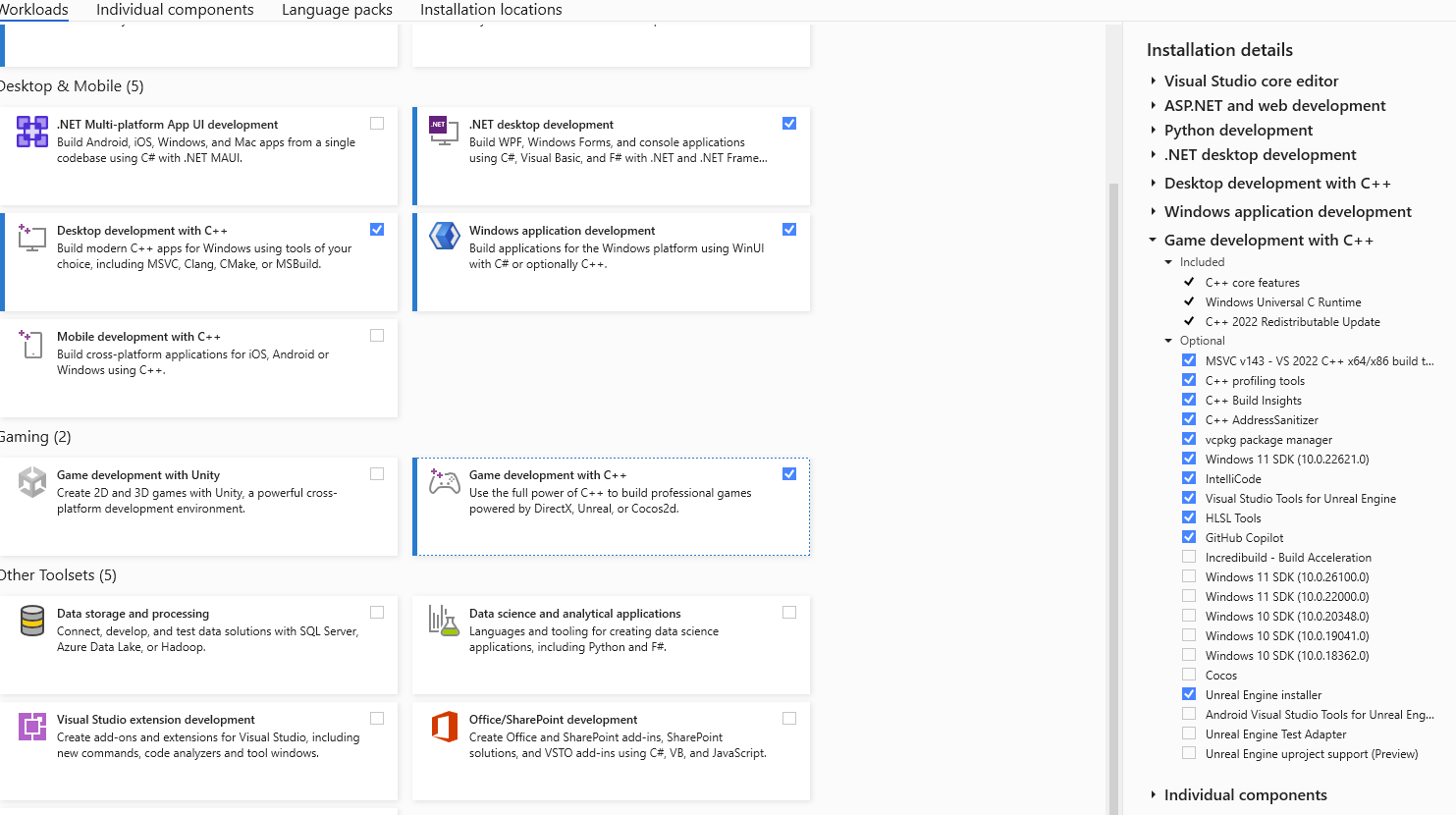
Task: Collapse the Included components section
Action: (x=1168, y=262)
